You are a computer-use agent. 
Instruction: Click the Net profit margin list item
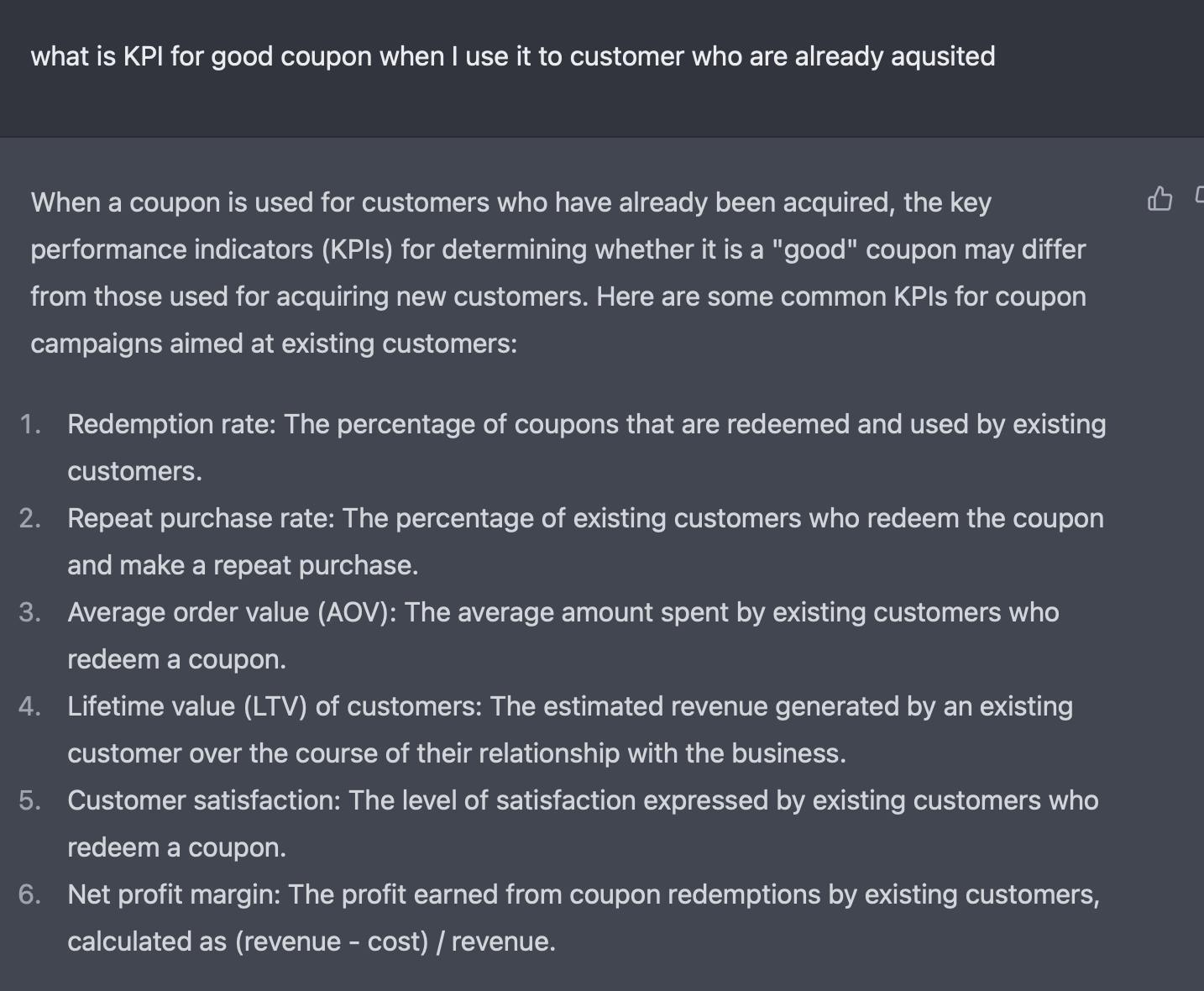[x=584, y=918]
